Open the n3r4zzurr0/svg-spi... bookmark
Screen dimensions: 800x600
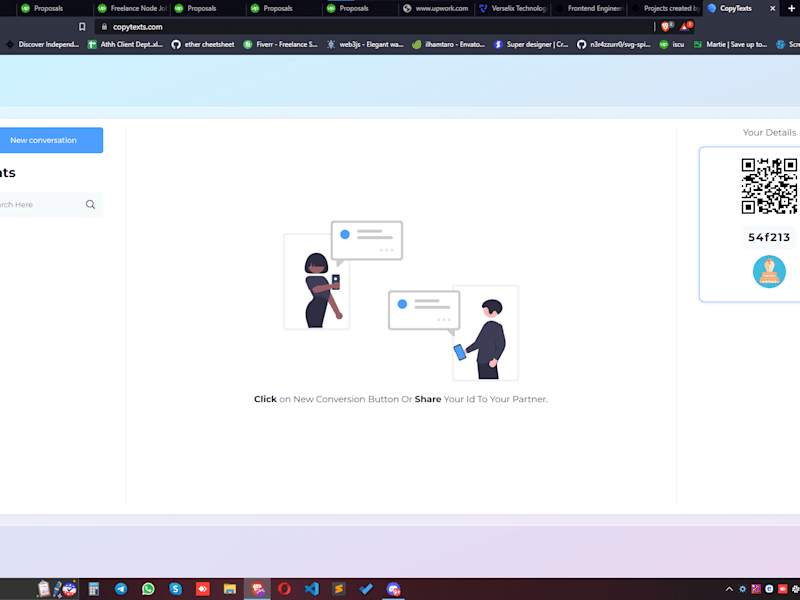tap(614, 44)
